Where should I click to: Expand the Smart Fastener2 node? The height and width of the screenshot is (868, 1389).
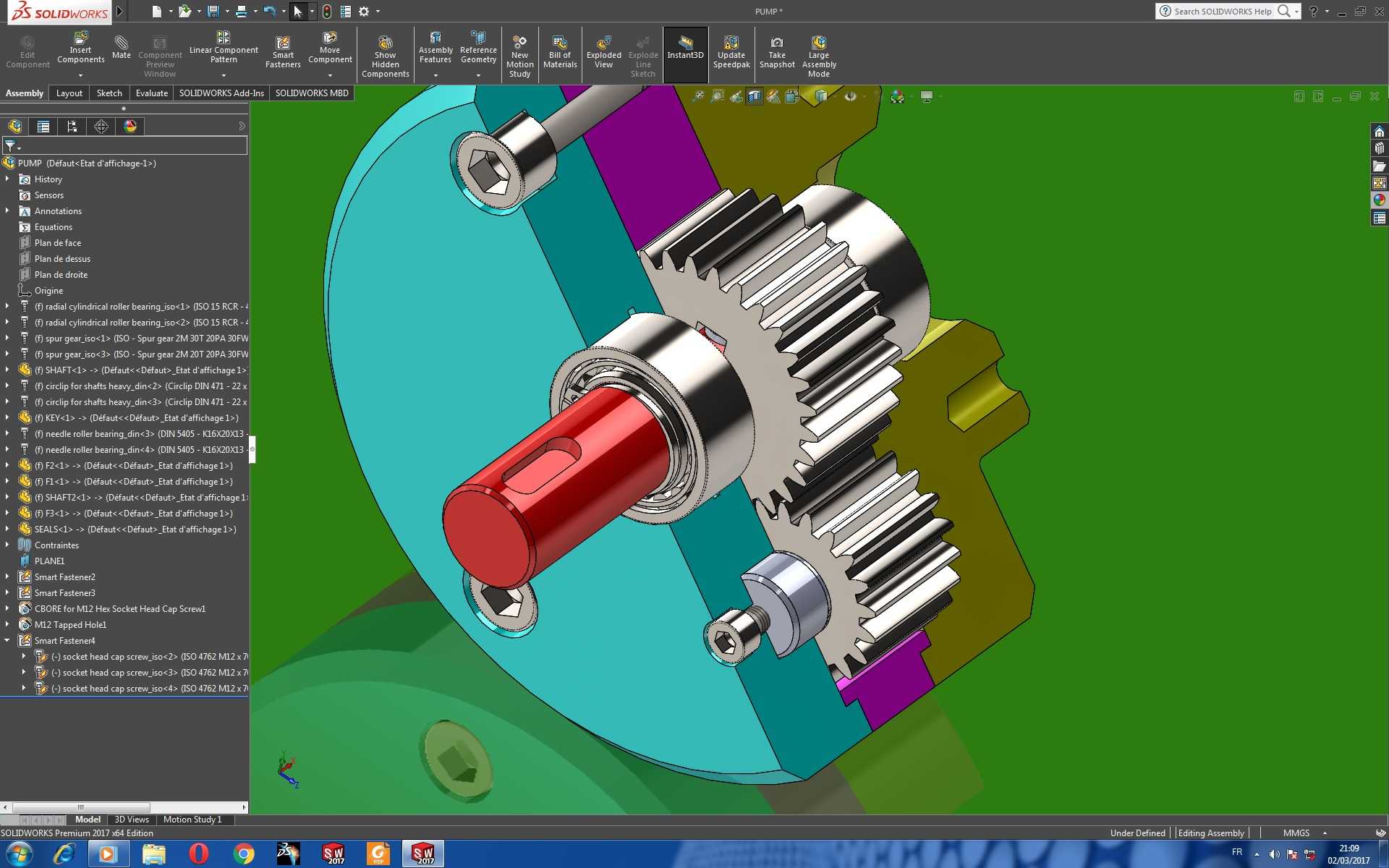[x=7, y=576]
